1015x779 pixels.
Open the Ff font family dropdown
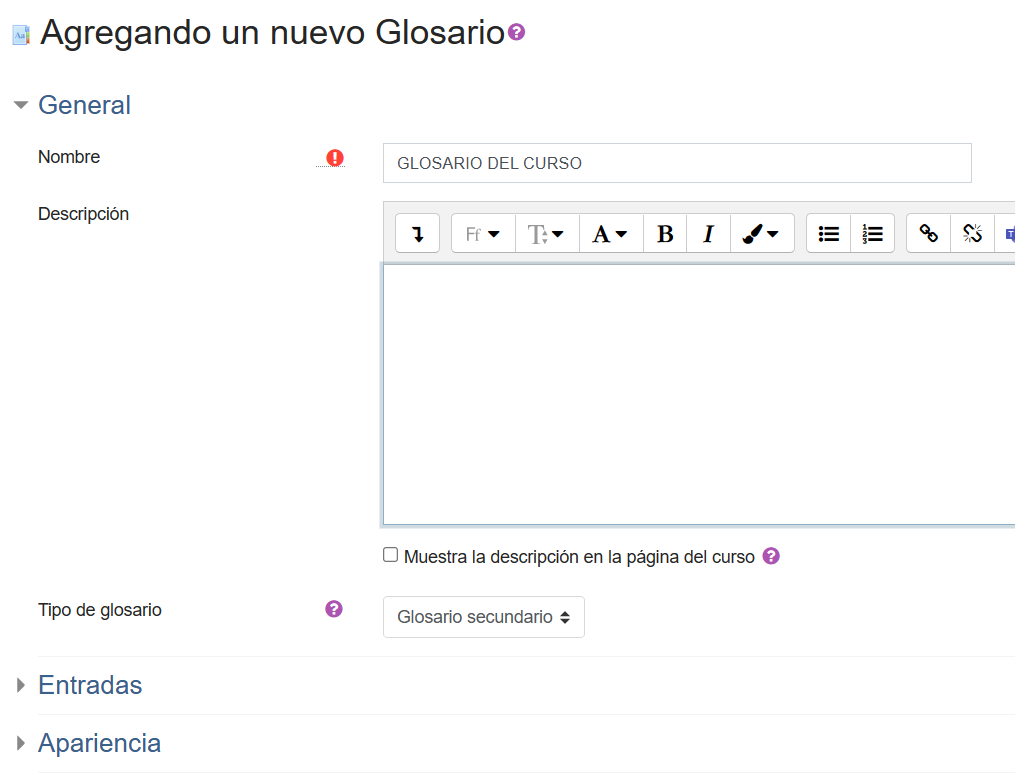click(482, 233)
